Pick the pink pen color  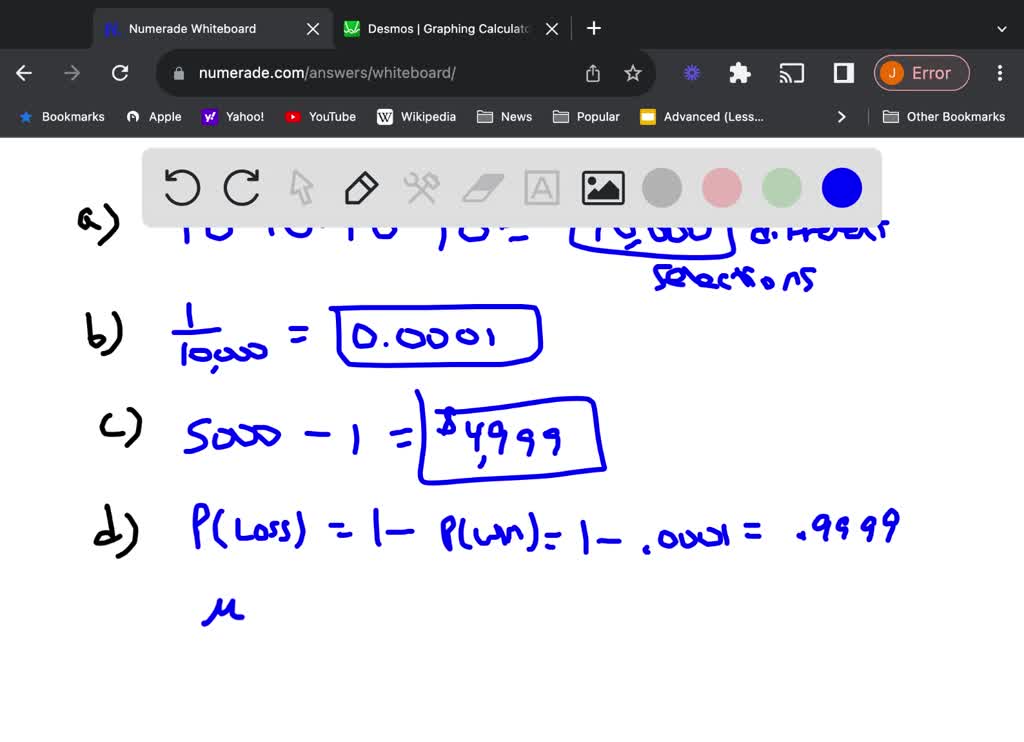tap(722, 187)
